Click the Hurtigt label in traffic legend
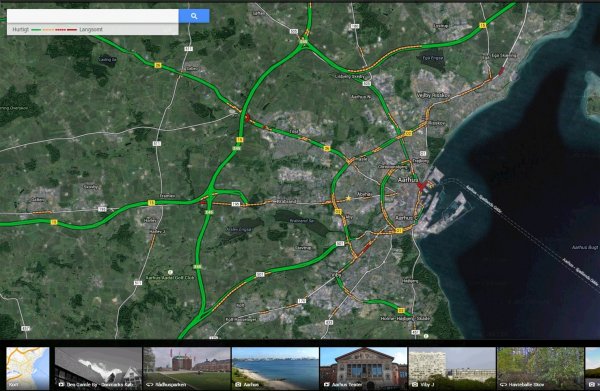Screen dimensions: 600x391 point(21,29)
